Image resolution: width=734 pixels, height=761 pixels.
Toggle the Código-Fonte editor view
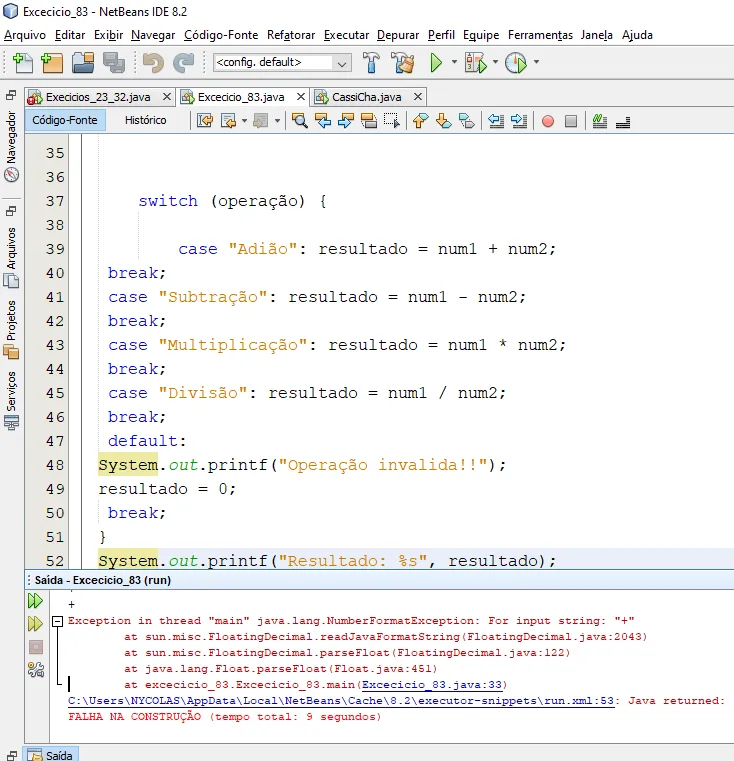pyautogui.click(x=65, y=120)
